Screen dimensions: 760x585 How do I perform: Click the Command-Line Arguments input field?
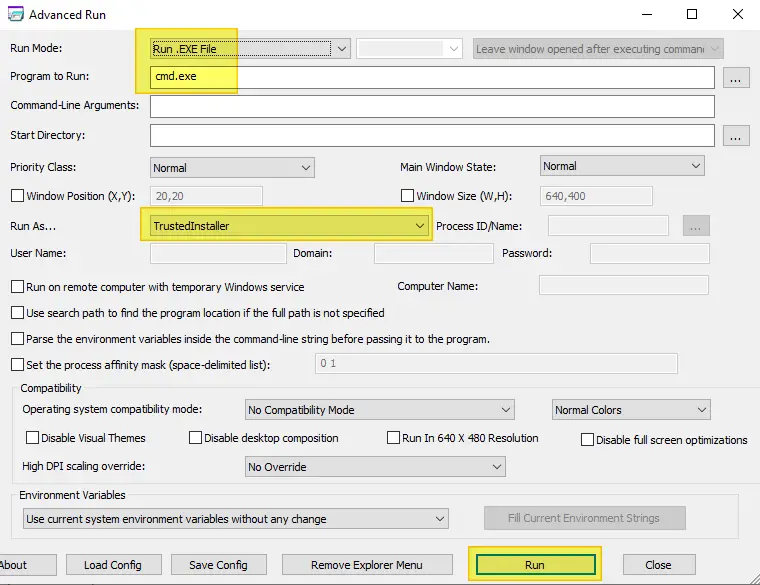432,106
